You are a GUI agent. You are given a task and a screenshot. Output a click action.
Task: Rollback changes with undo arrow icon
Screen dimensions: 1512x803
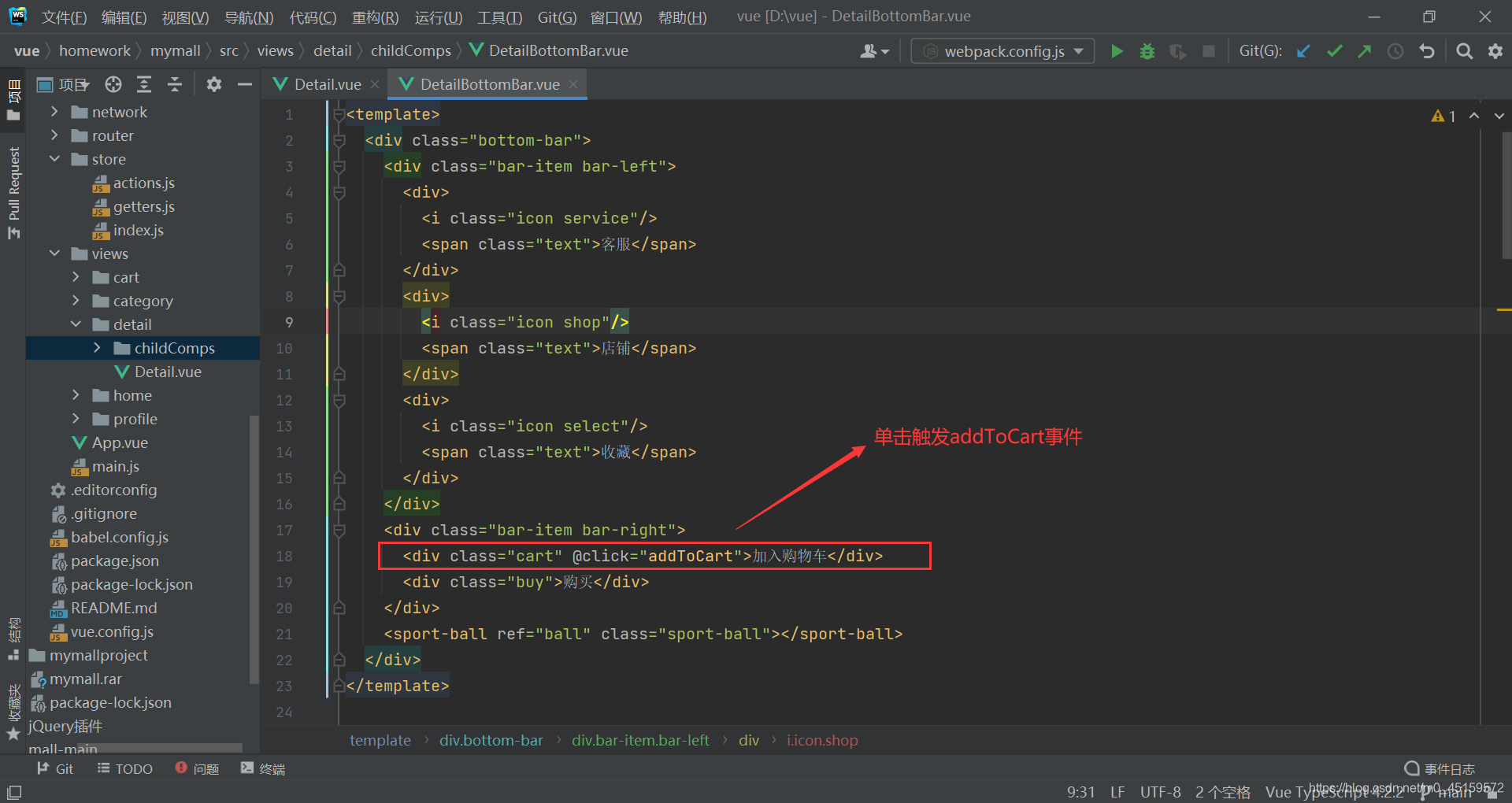tap(1427, 51)
